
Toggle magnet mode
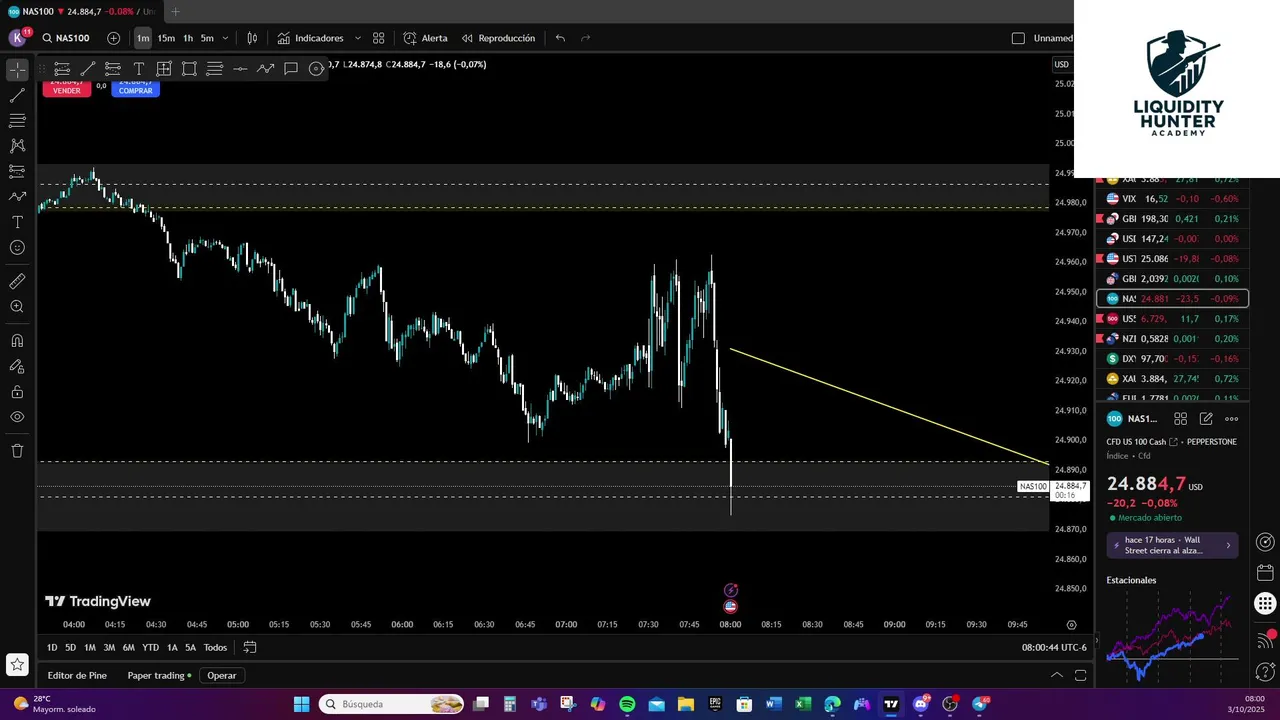(17, 341)
